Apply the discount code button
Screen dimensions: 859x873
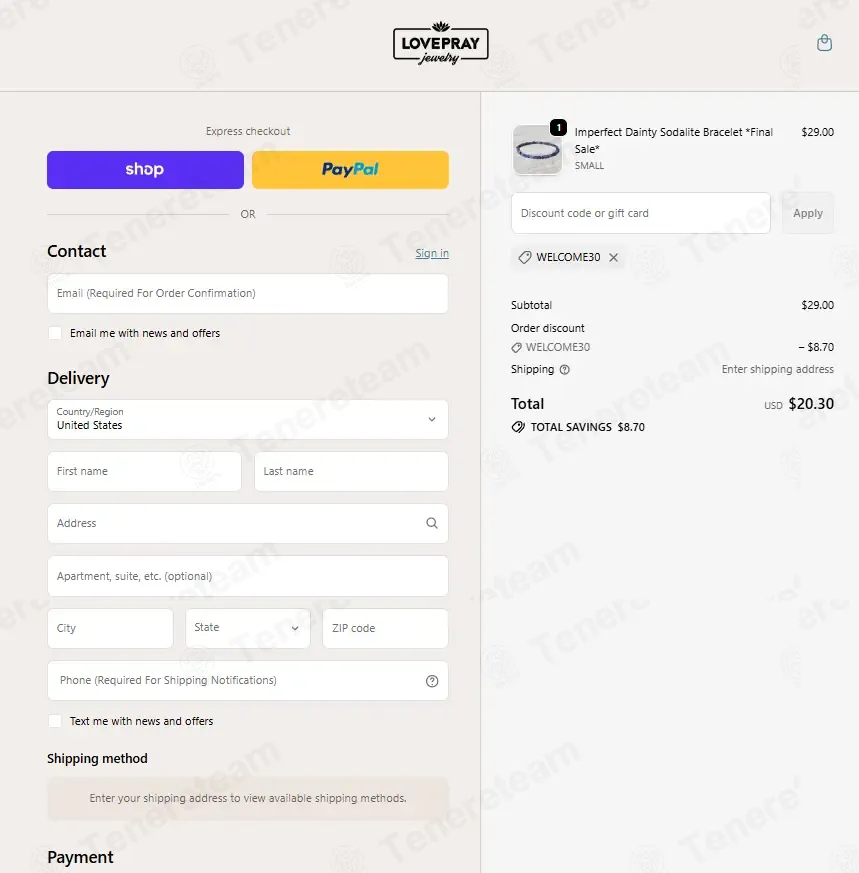[x=808, y=213]
